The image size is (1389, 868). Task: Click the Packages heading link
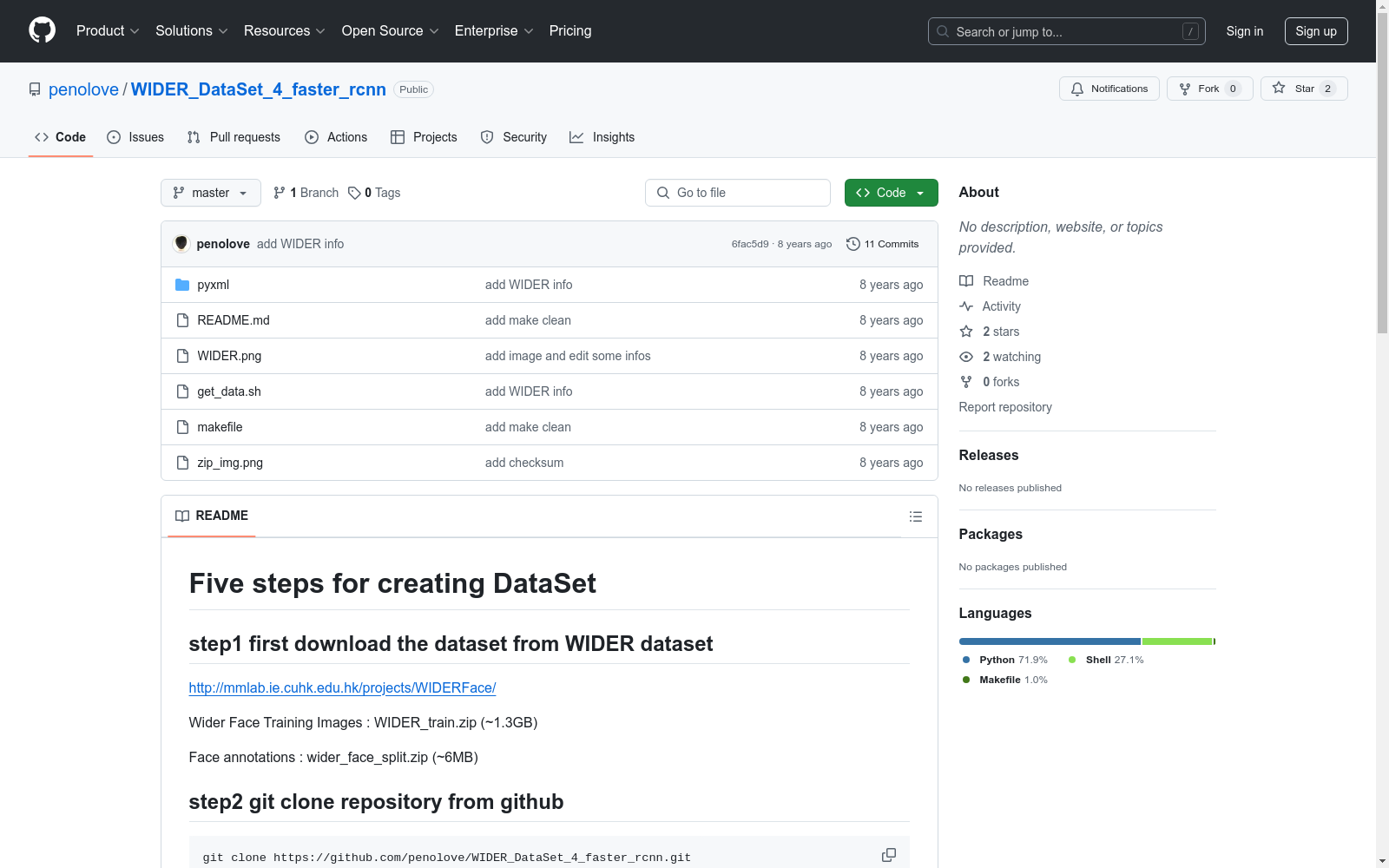(x=991, y=534)
